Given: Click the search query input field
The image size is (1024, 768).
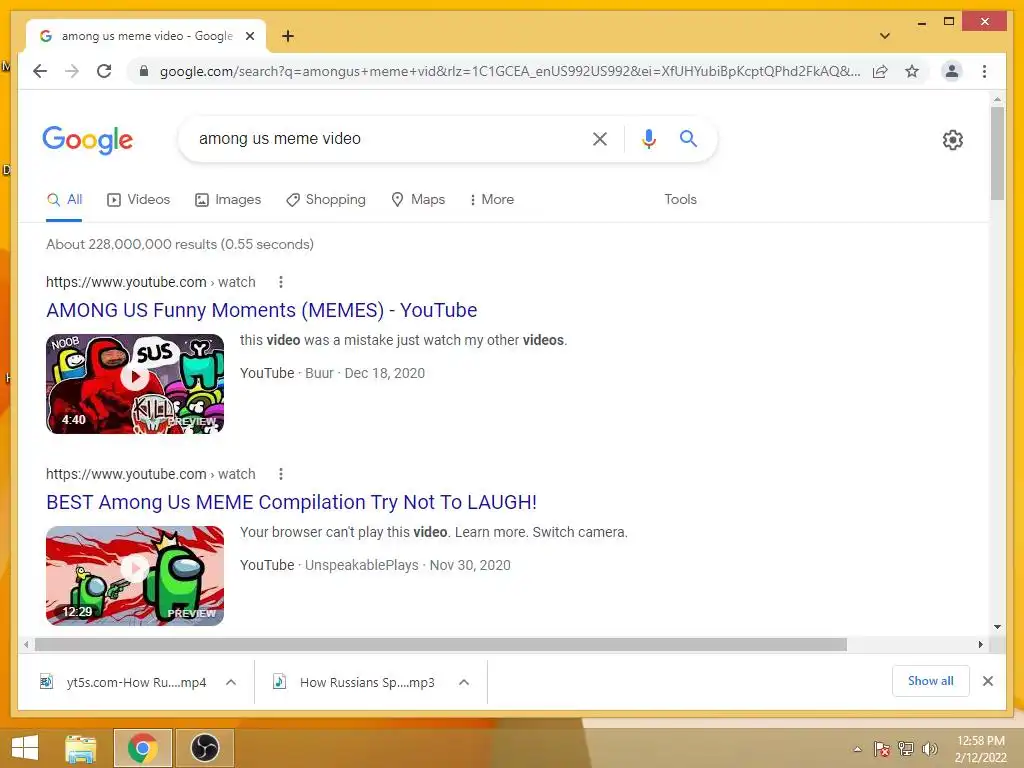Looking at the screenshot, I should [x=385, y=138].
